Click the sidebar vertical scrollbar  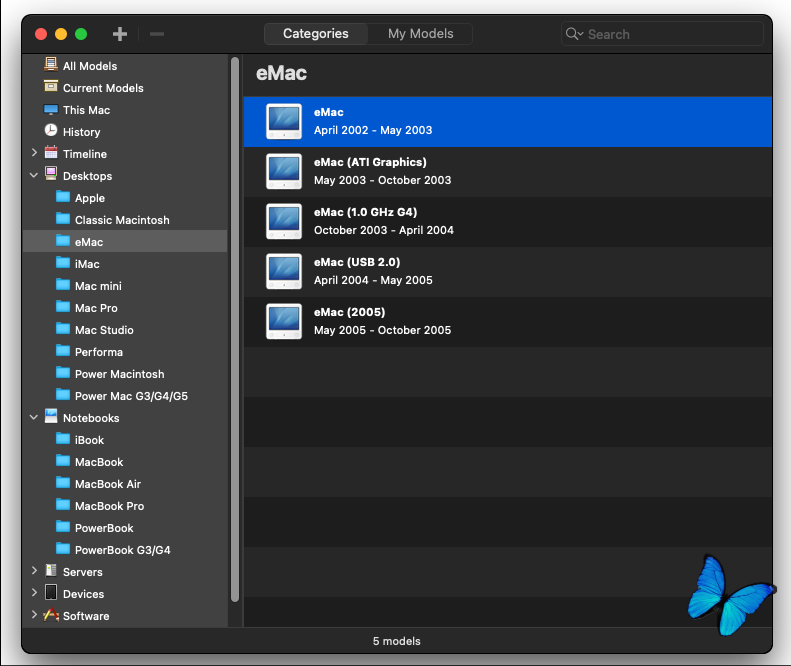[x=235, y=329]
